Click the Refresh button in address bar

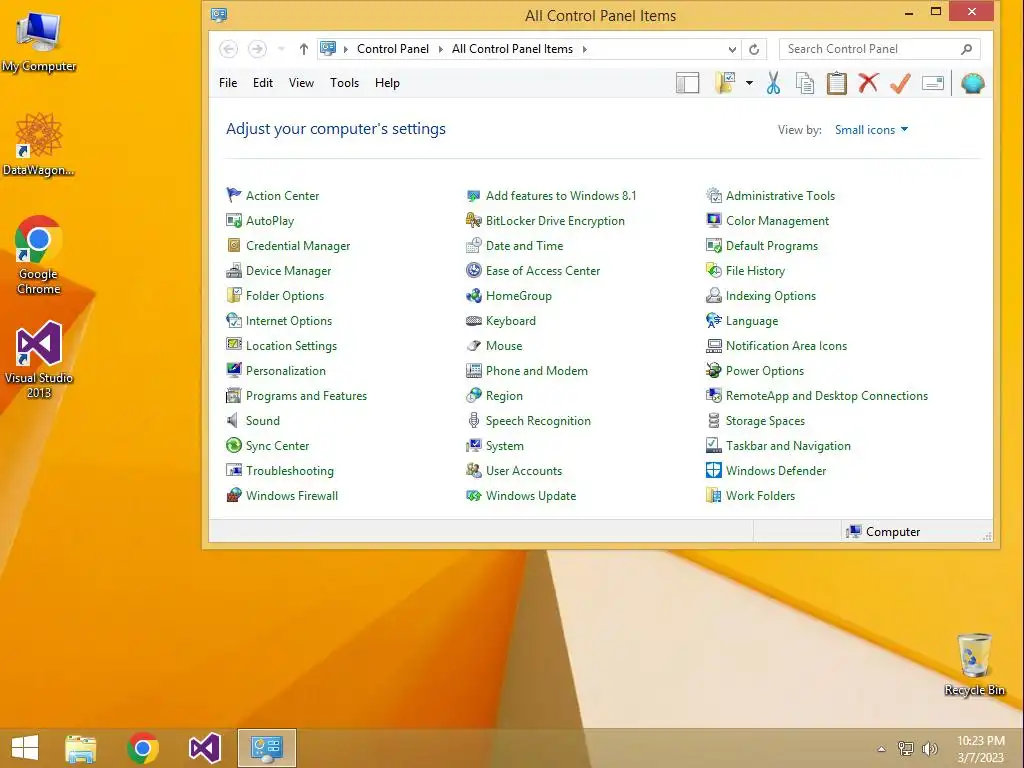click(x=754, y=49)
